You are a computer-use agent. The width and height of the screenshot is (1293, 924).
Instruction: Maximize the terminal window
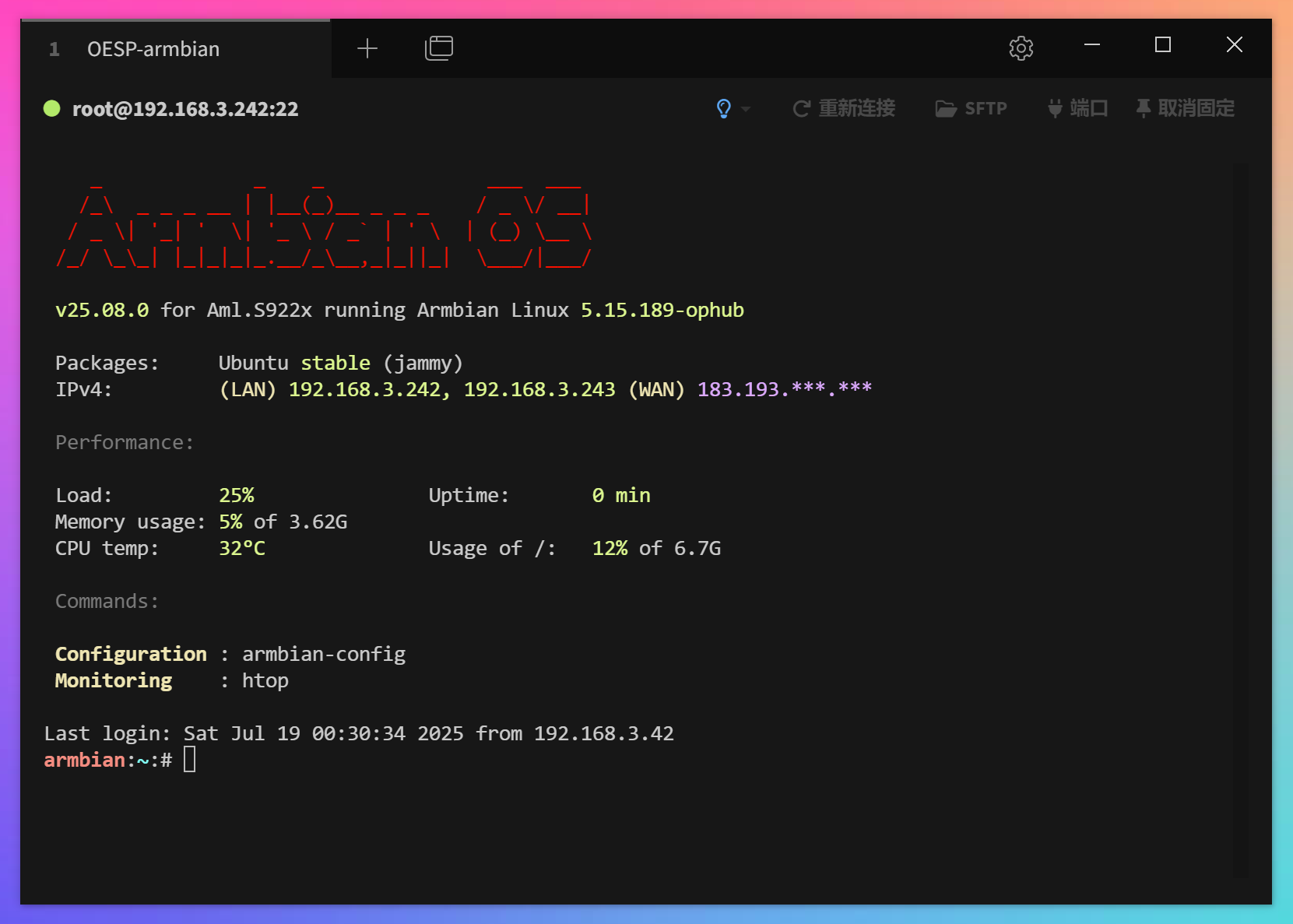[1163, 45]
